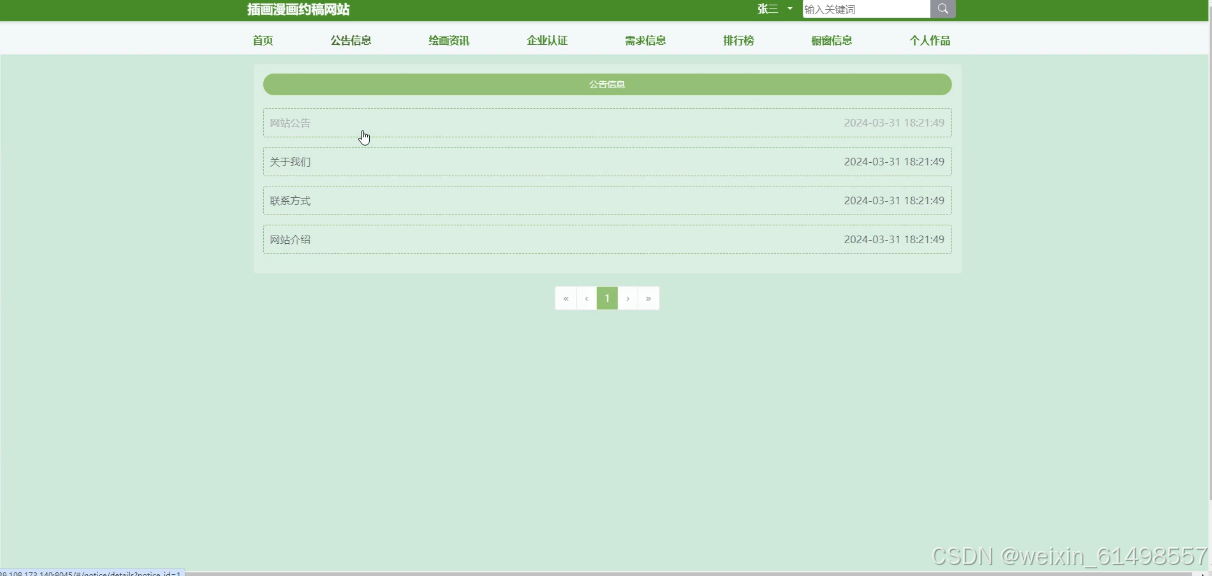Click the 插画漫画约稿网站 site title
Image resolution: width=1212 pixels, height=576 pixels.
299,9
